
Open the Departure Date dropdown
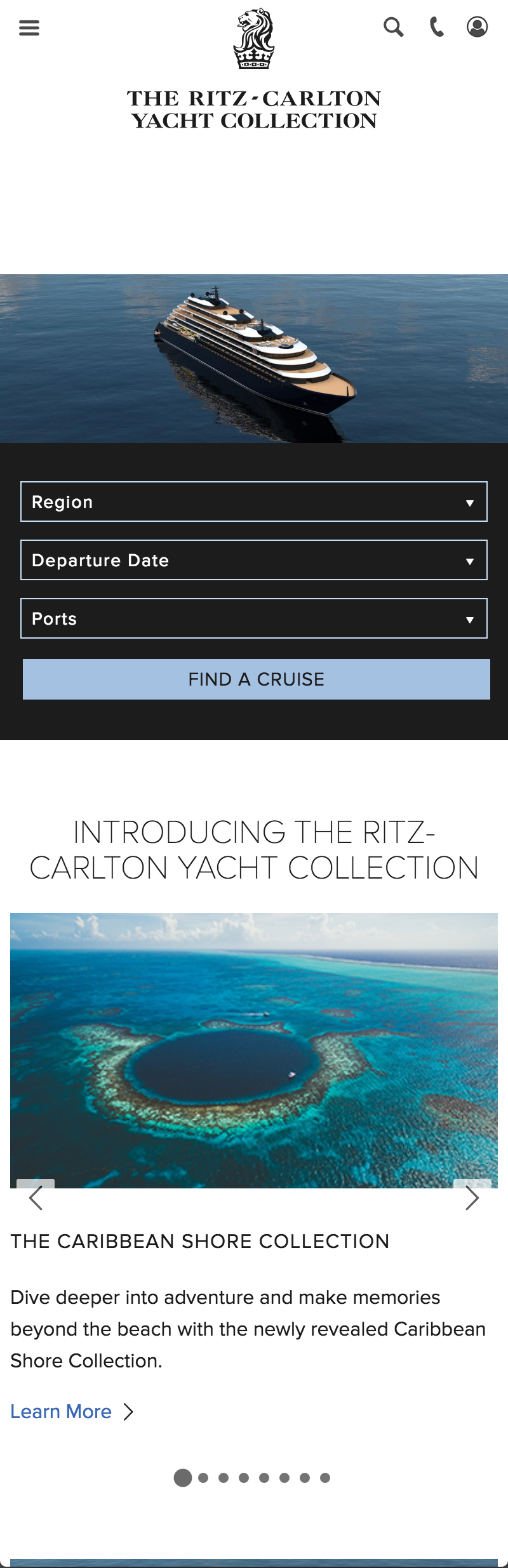(254, 560)
